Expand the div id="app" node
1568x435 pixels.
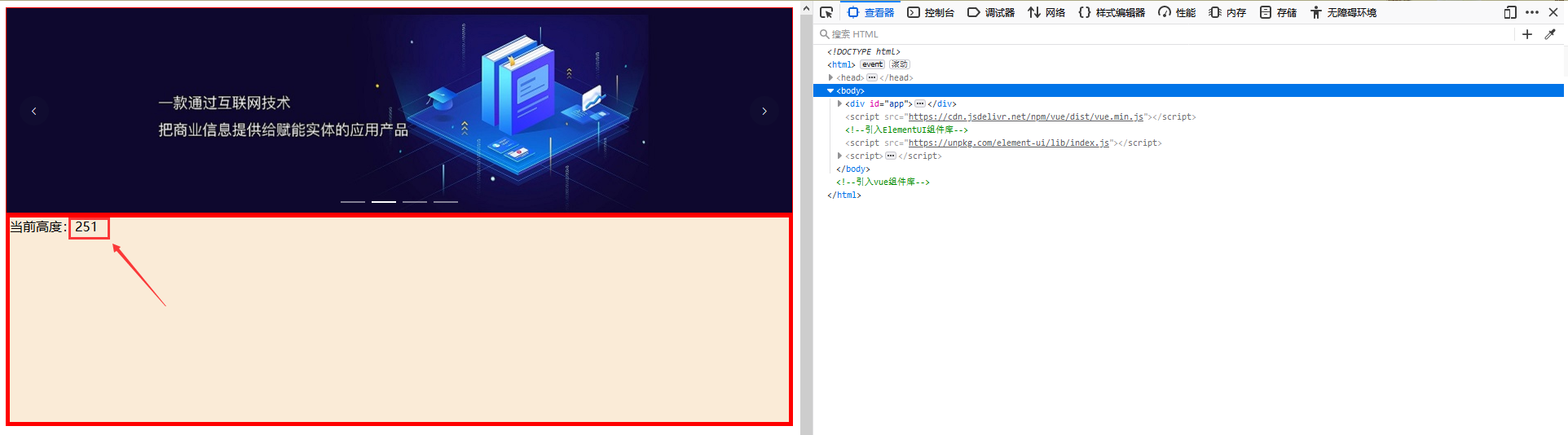point(839,103)
